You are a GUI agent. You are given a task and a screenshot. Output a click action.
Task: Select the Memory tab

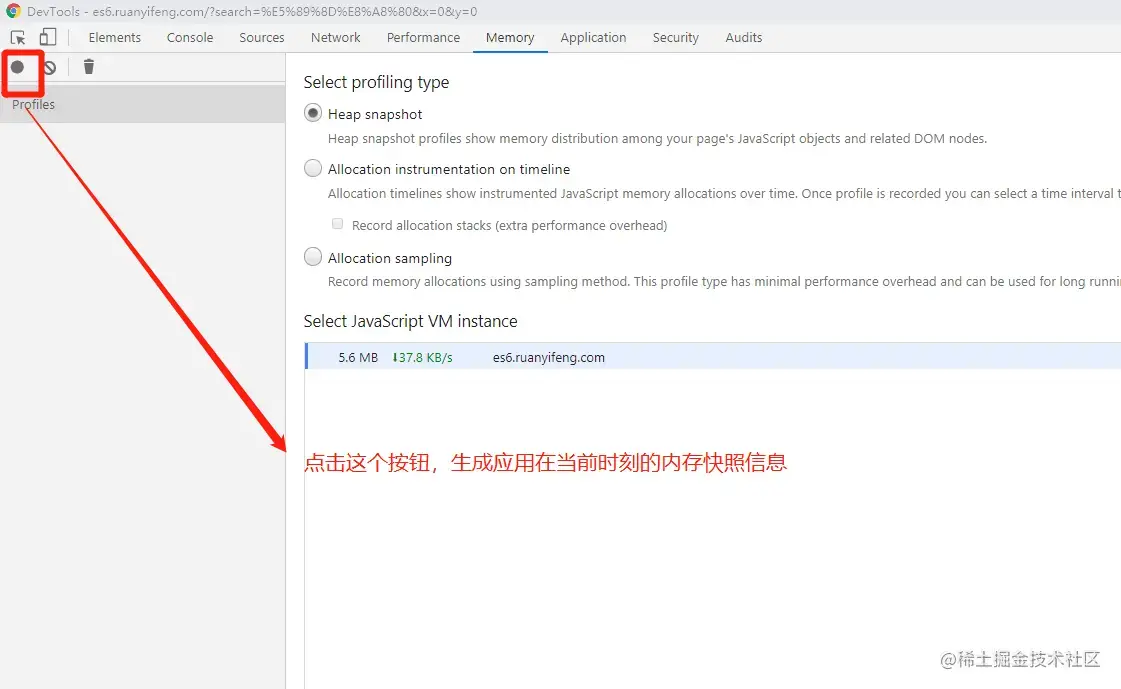tap(510, 38)
